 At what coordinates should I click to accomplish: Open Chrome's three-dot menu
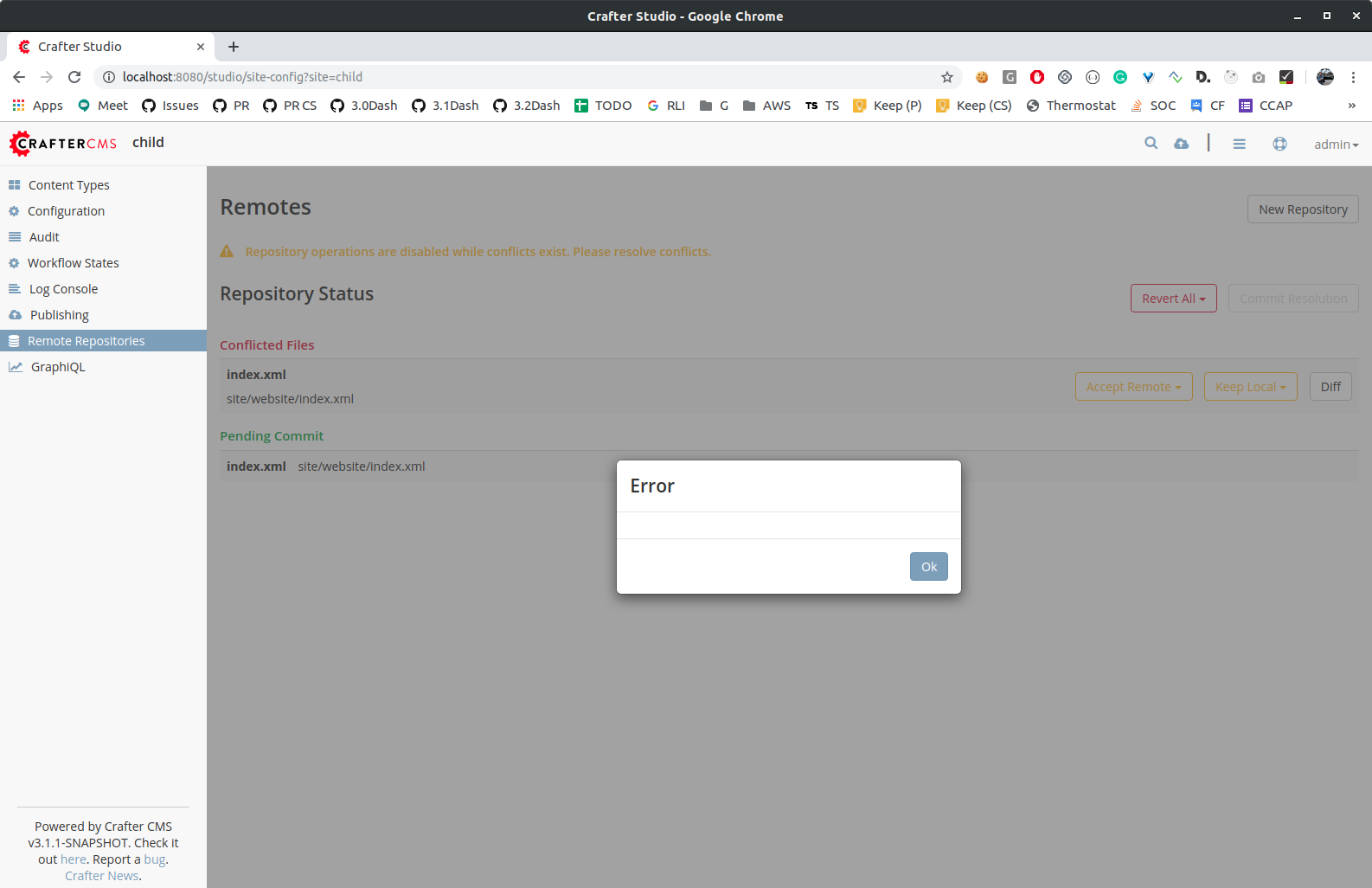(x=1353, y=77)
